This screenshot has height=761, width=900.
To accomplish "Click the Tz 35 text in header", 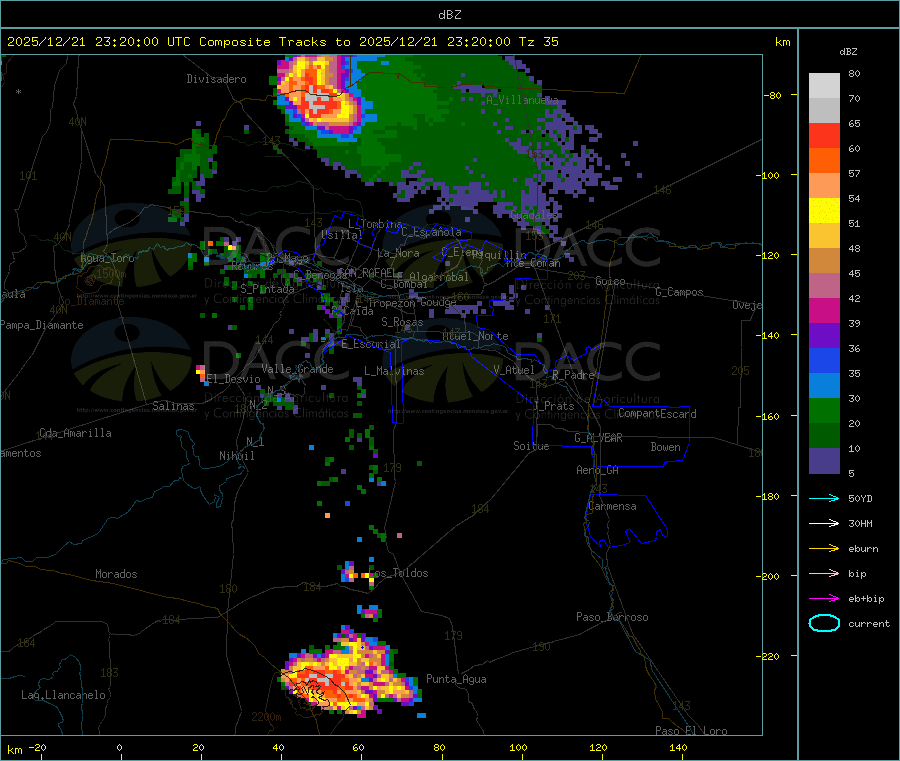I will pos(539,42).
